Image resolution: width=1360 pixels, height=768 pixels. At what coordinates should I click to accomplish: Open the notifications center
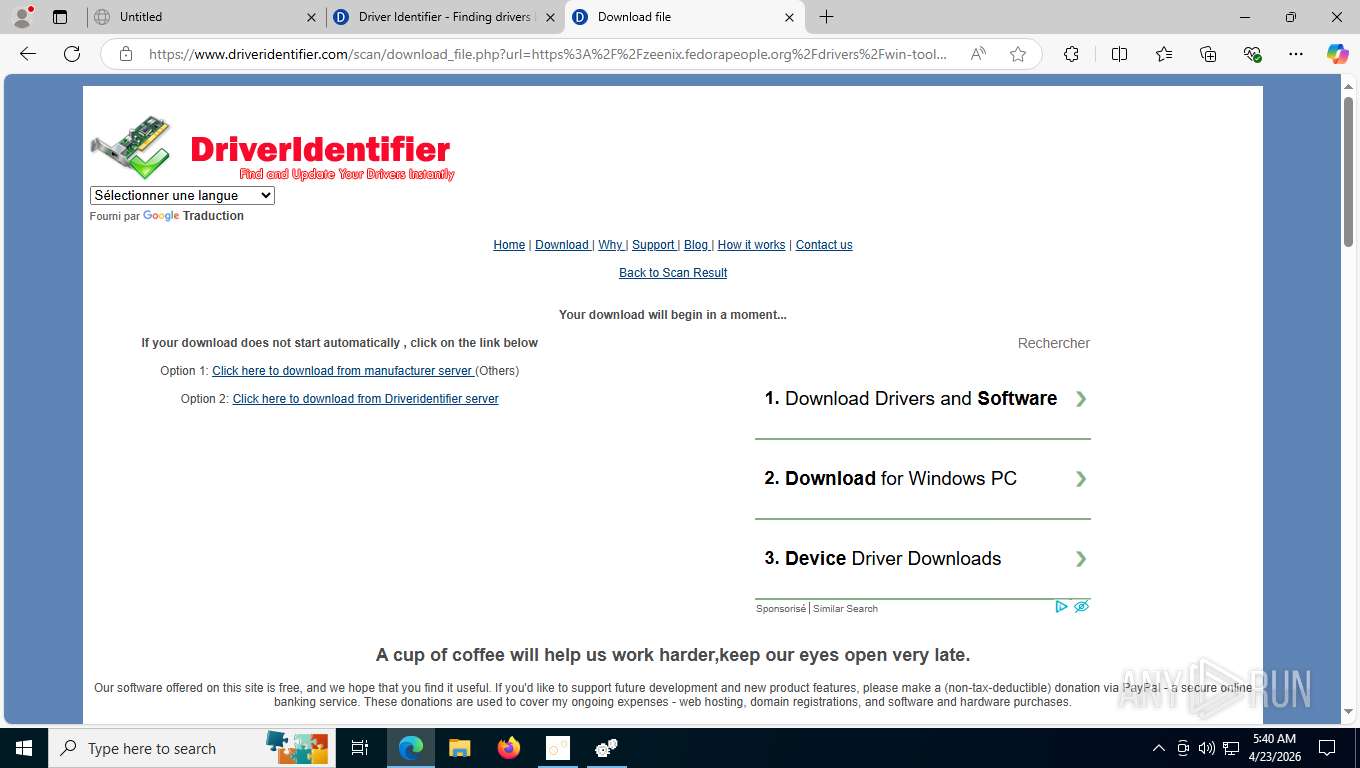[1327, 748]
